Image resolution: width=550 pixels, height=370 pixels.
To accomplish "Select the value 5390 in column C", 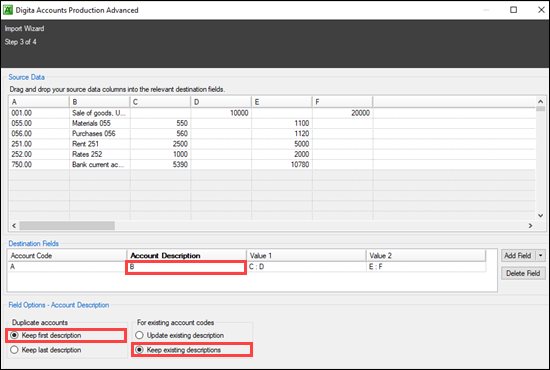I will pyautogui.click(x=160, y=164).
